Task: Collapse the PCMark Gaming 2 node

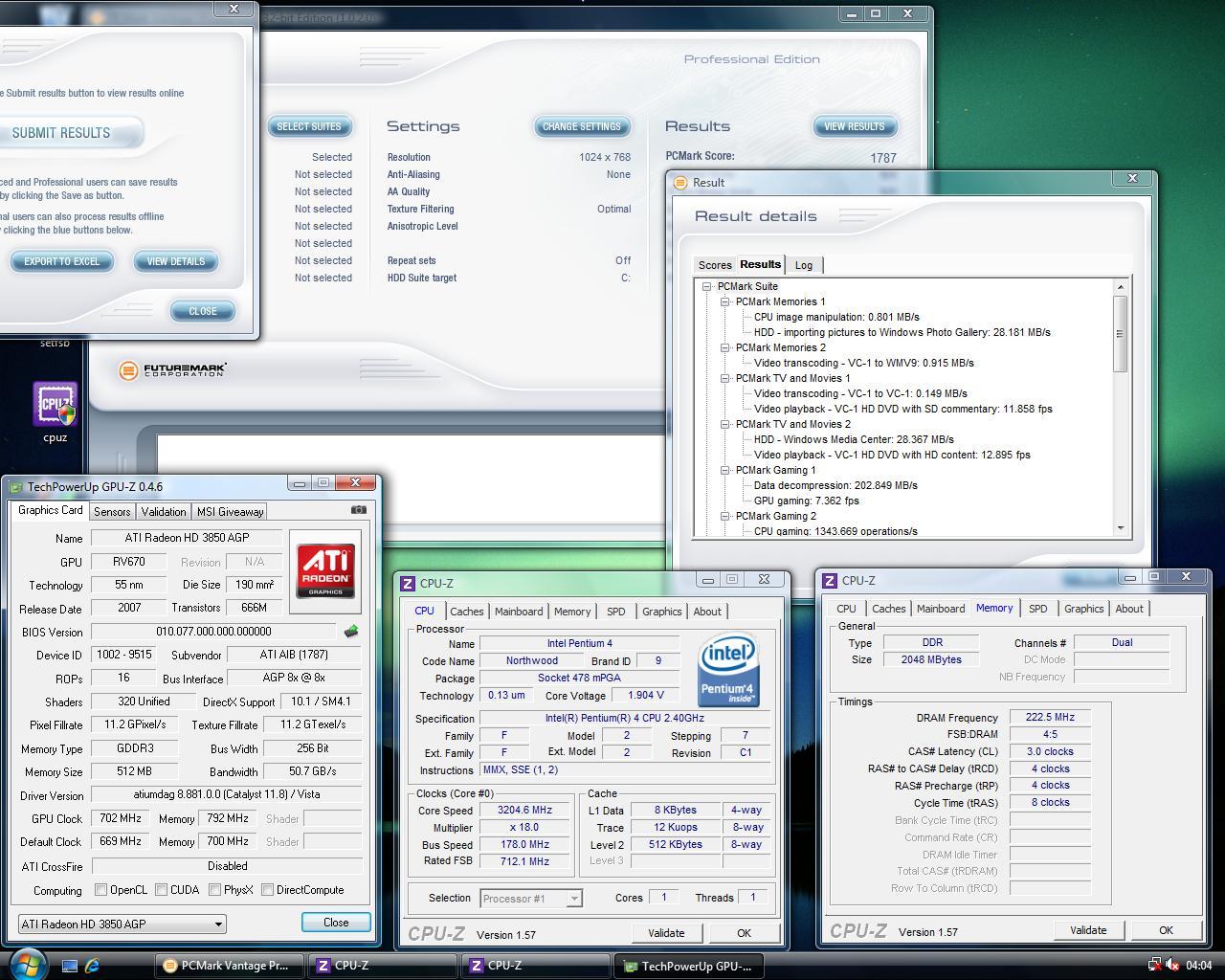Action: click(725, 516)
